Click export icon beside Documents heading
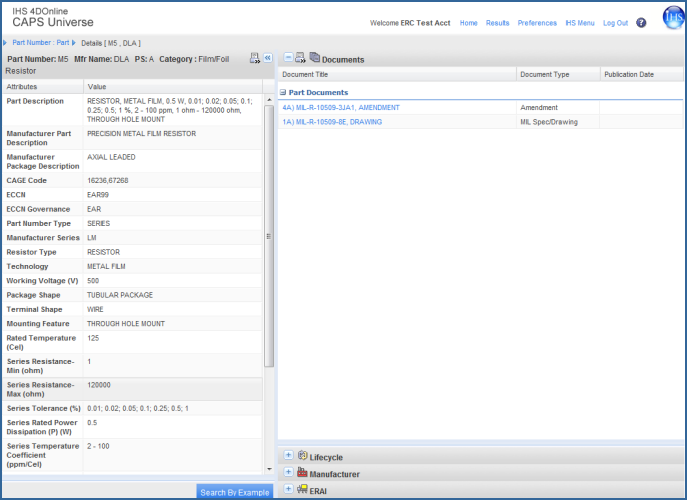The image size is (687, 500). pos(301,57)
